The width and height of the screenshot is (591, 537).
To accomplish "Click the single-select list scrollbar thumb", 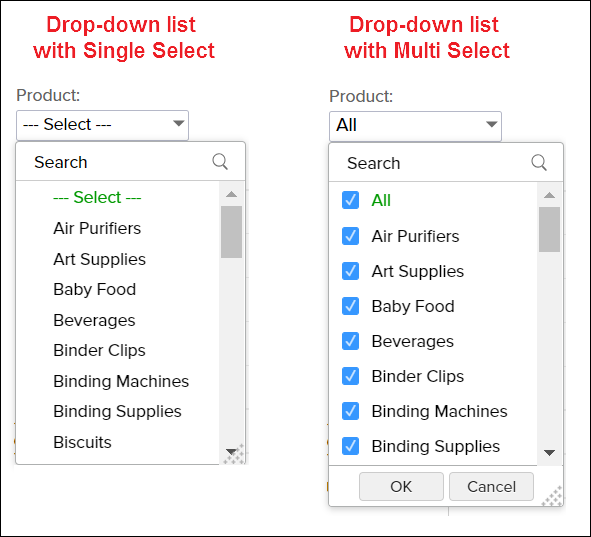I will pos(231,232).
